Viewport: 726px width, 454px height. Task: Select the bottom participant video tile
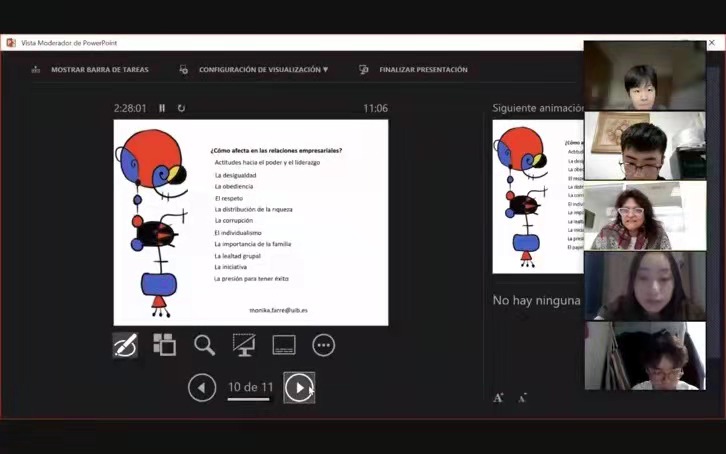[645, 356]
